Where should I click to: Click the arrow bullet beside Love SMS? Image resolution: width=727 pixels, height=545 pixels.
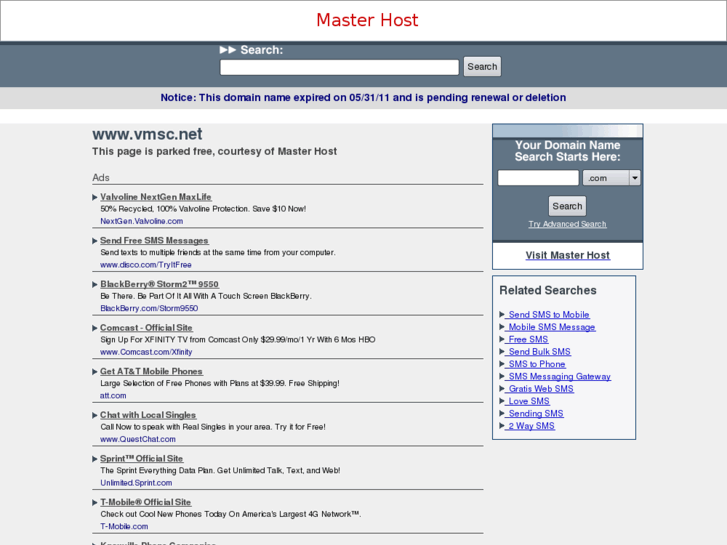pyautogui.click(x=502, y=401)
